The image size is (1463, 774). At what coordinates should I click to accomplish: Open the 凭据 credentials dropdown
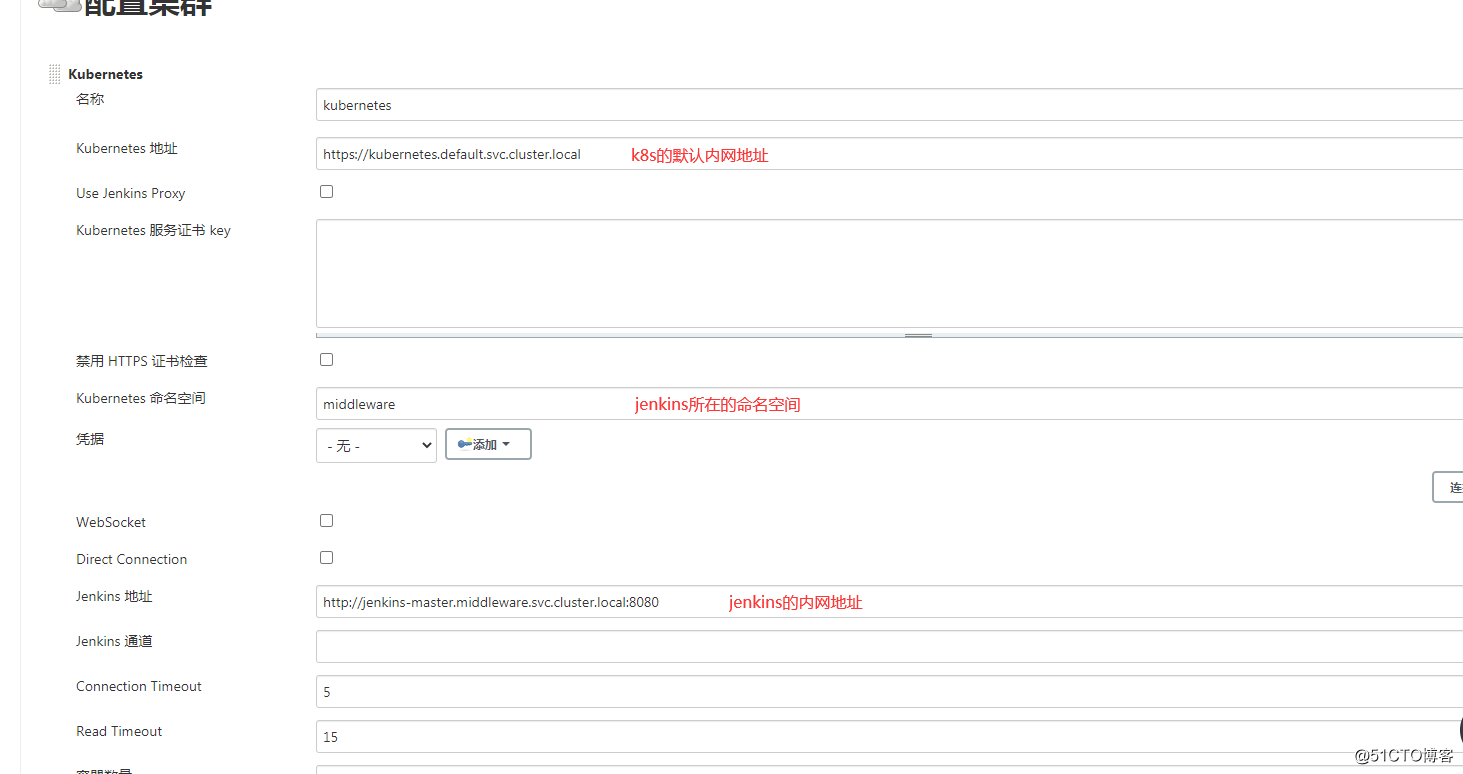click(x=376, y=446)
